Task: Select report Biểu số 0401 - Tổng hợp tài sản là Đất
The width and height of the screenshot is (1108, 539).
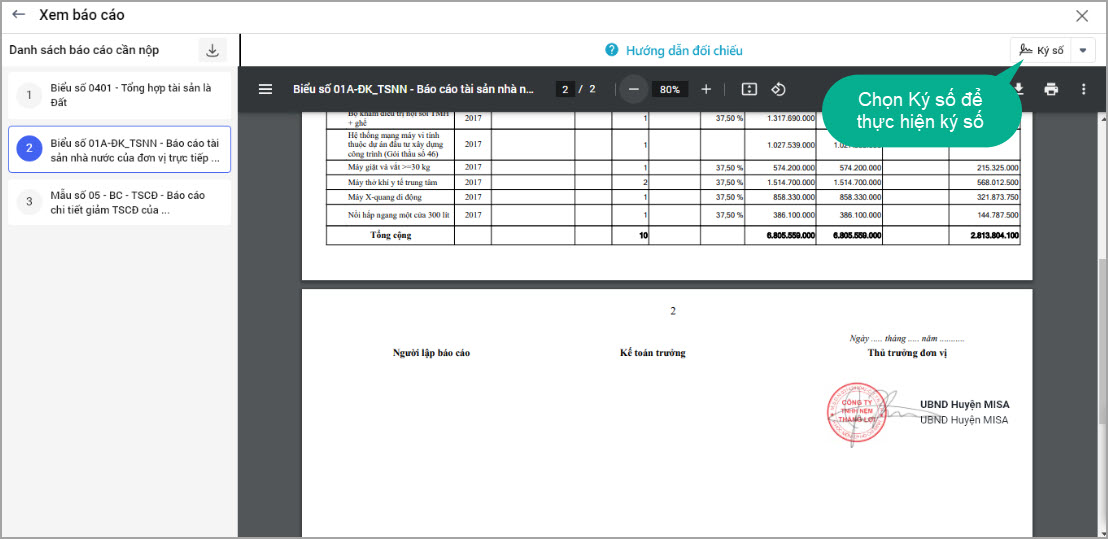Action: [119, 95]
